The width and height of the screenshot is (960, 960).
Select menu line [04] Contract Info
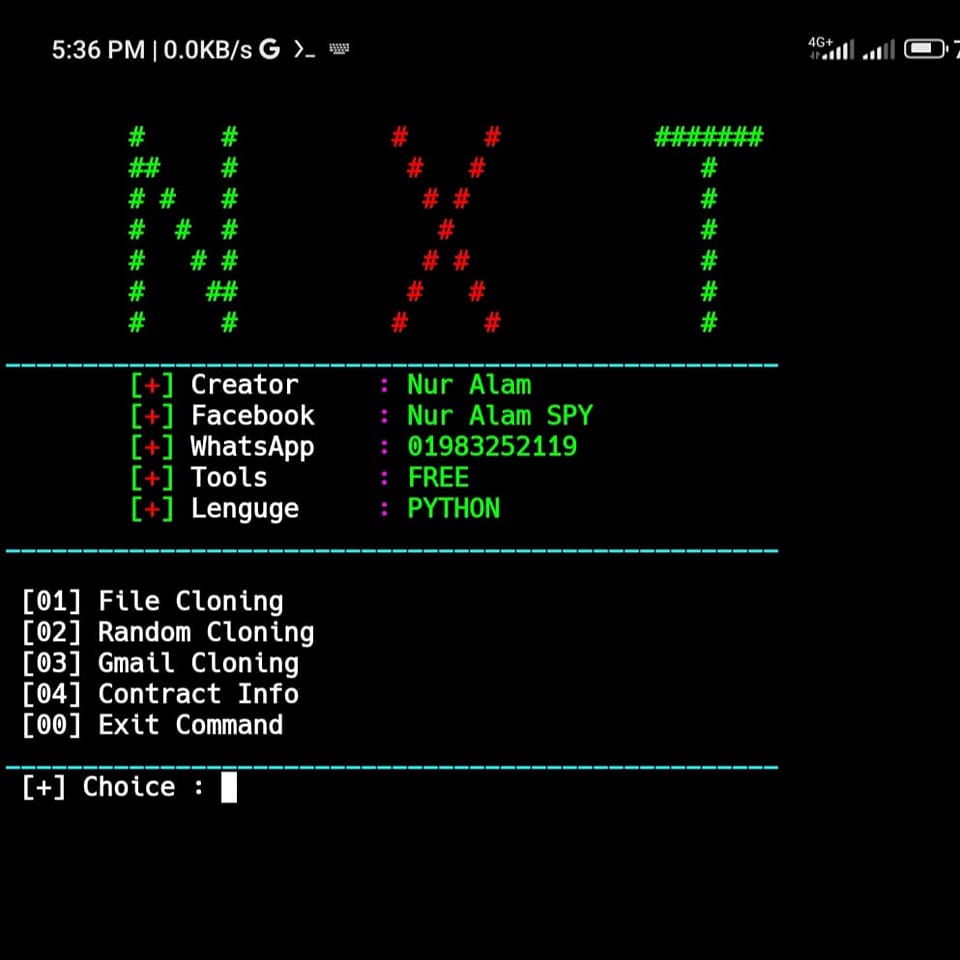(160, 694)
